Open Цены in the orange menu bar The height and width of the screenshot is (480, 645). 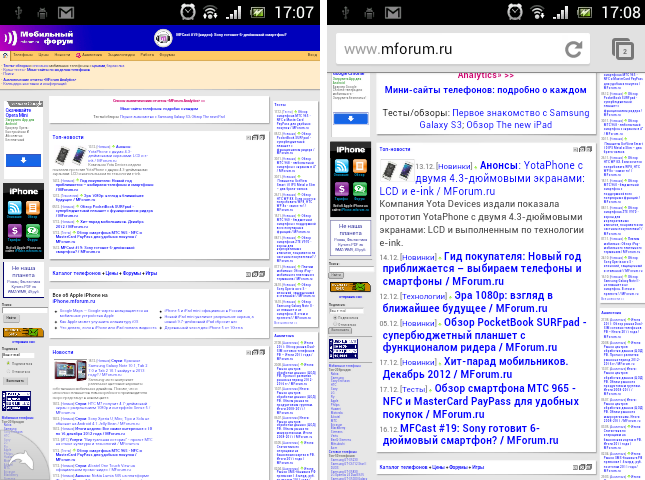click(x=44, y=55)
